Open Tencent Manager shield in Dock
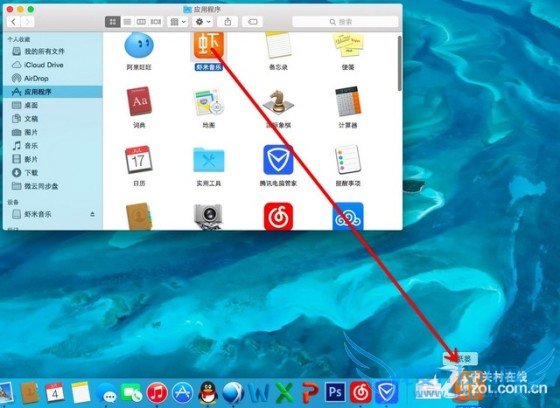 click(386, 392)
